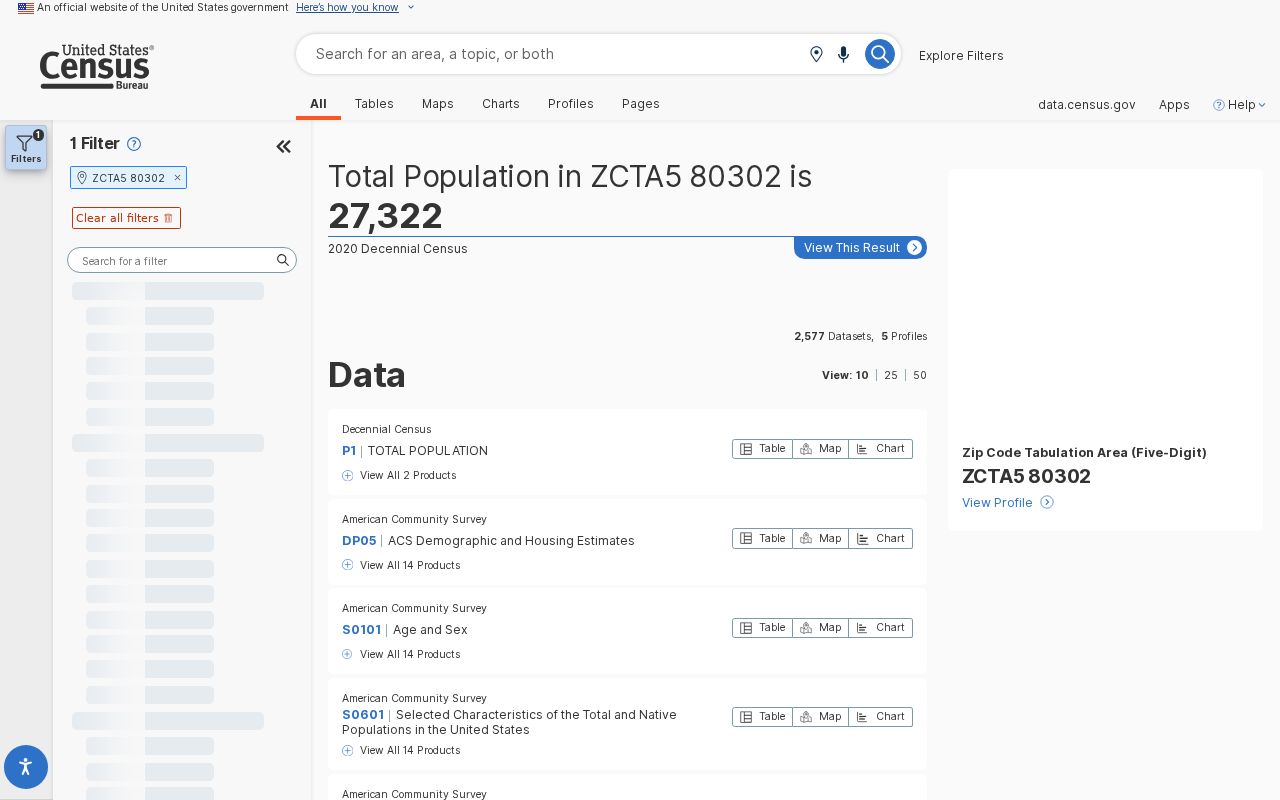Open Map view for S0601
The height and width of the screenshot is (800, 1280).
click(820, 717)
